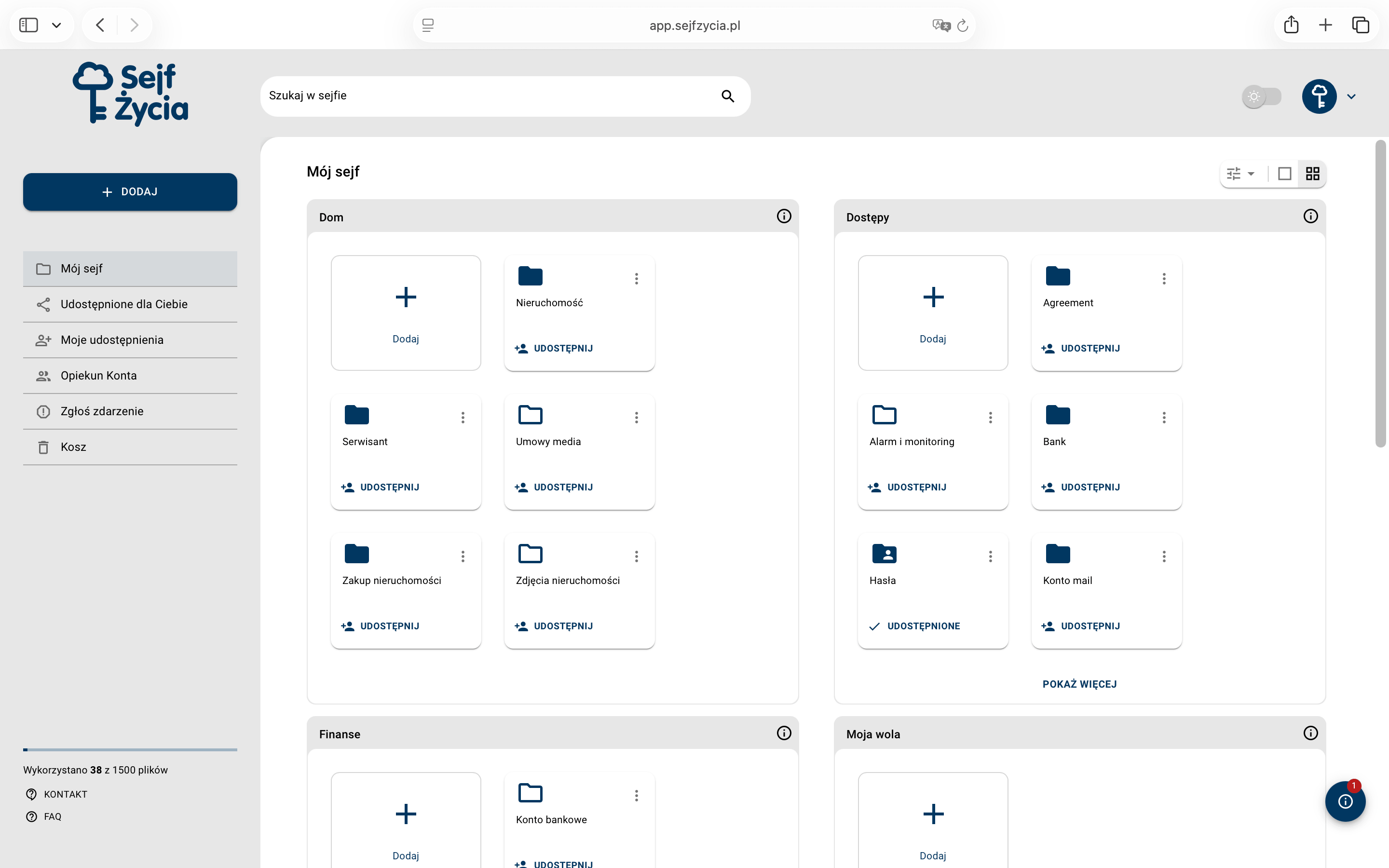
Task: Open the sort and filter dropdown
Action: 1240,174
